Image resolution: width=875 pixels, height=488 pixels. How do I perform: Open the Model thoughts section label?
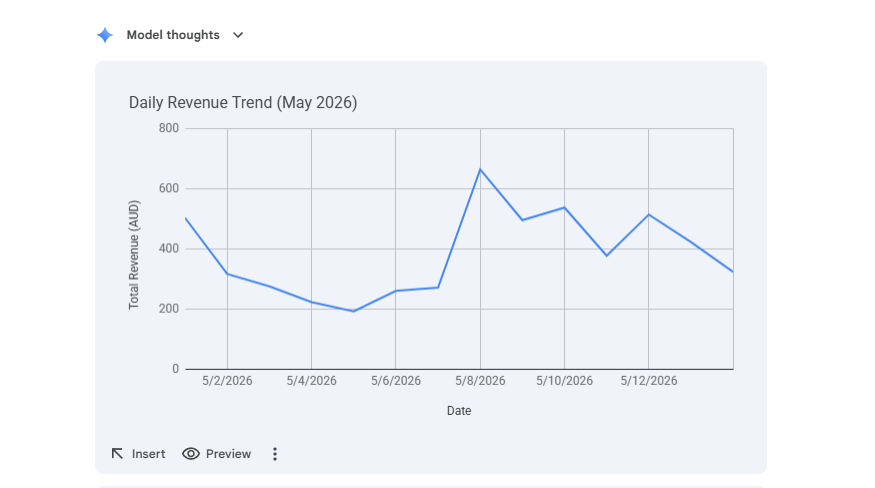point(173,35)
